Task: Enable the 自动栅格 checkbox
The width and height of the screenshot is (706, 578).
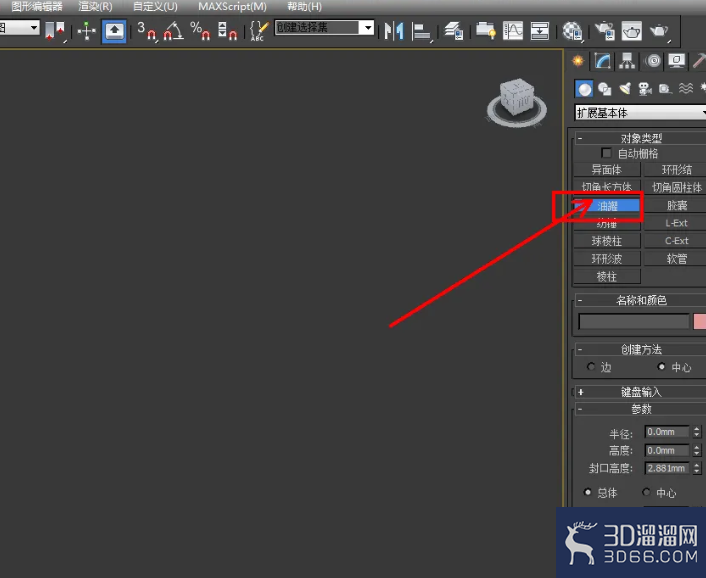Action: [x=606, y=153]
